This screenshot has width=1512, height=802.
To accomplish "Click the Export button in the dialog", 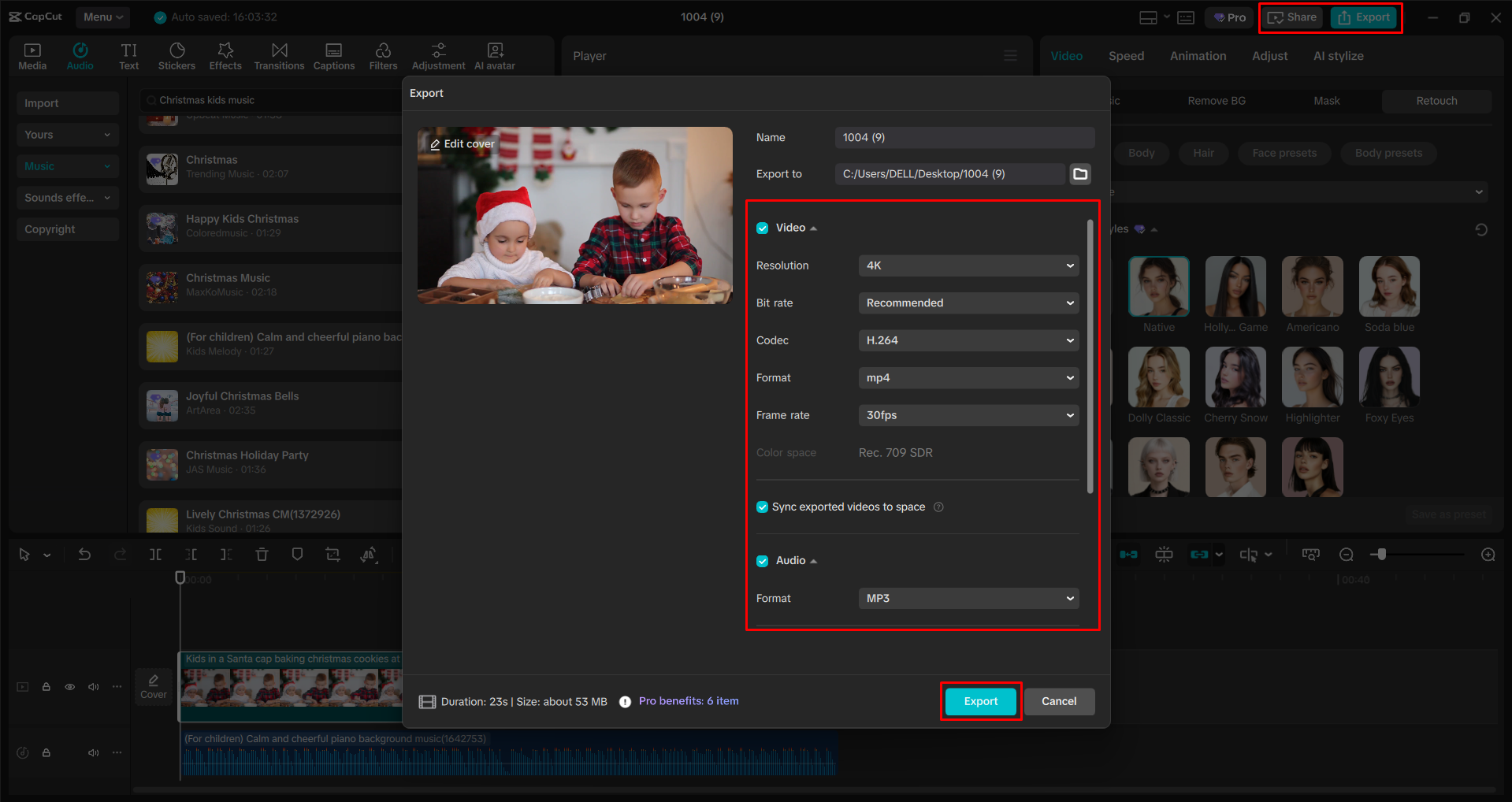I will click(x=979, y=701).
